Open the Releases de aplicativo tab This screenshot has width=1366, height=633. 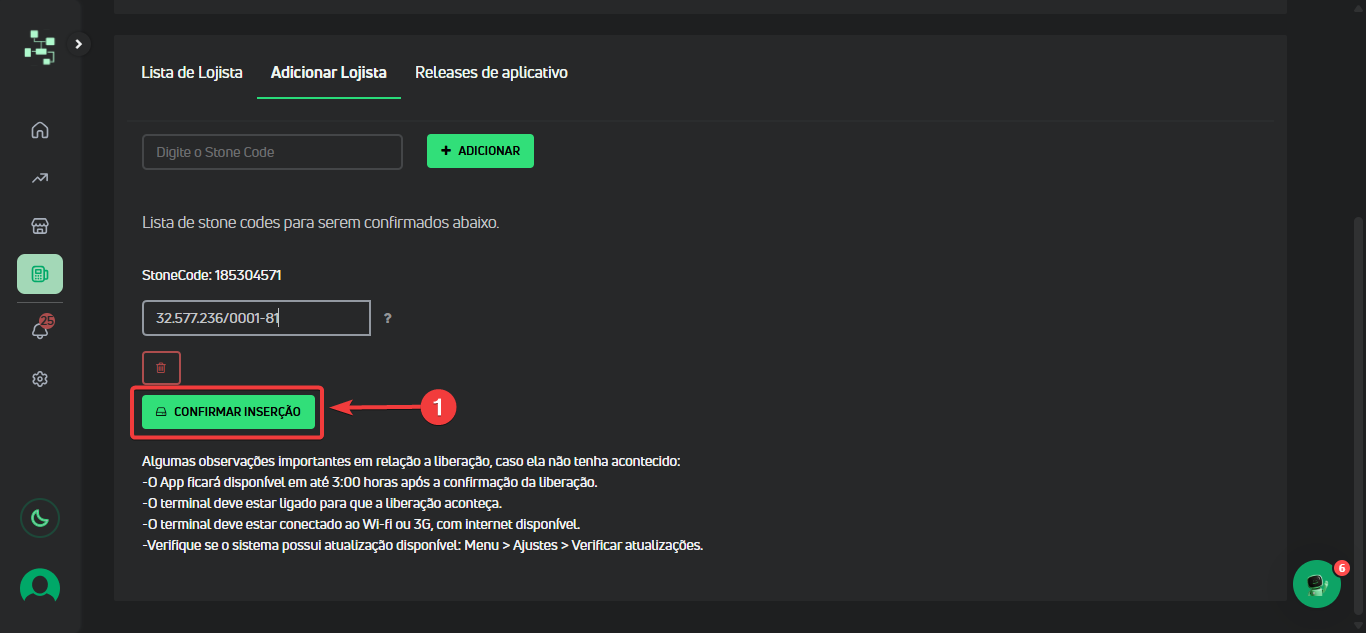tap(491, 73)
